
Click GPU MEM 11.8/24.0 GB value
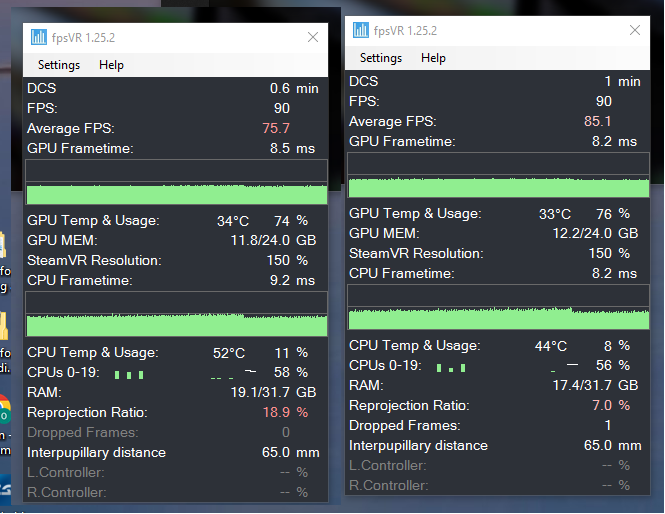click(x=273, y=240)
